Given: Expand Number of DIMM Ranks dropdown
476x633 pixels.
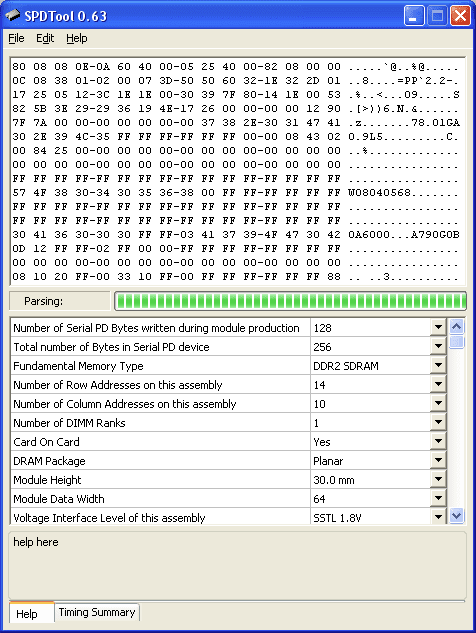Looking at the screenshot, I should tap(438, 422).
